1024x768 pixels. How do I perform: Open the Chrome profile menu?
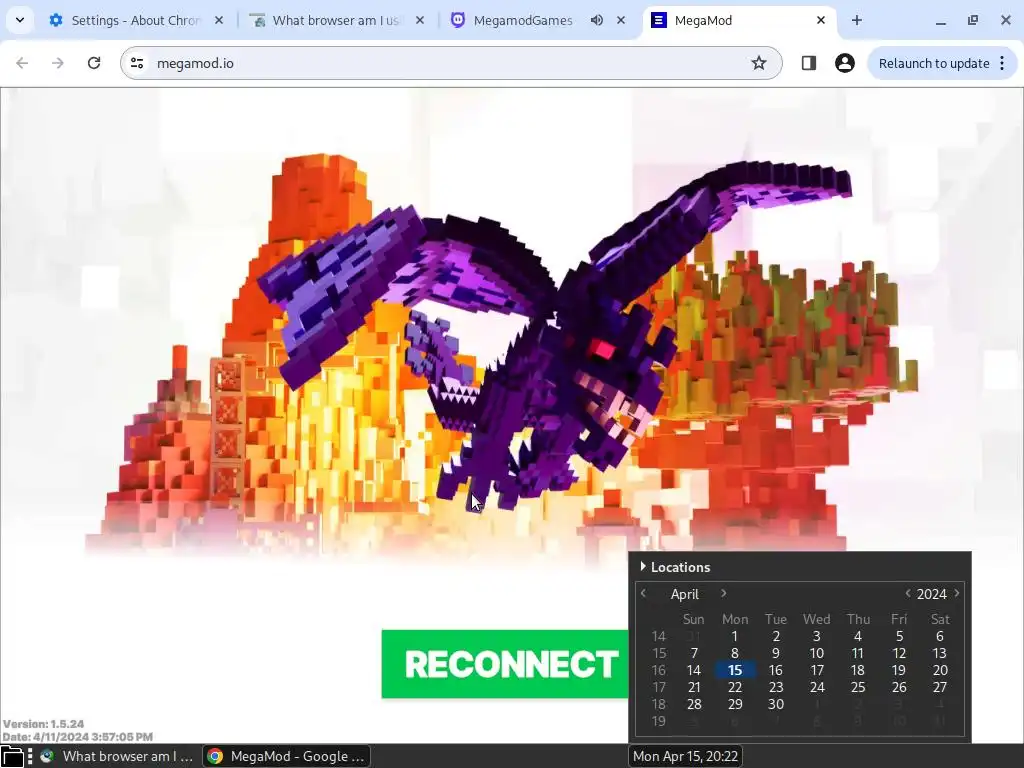[844, 63]
